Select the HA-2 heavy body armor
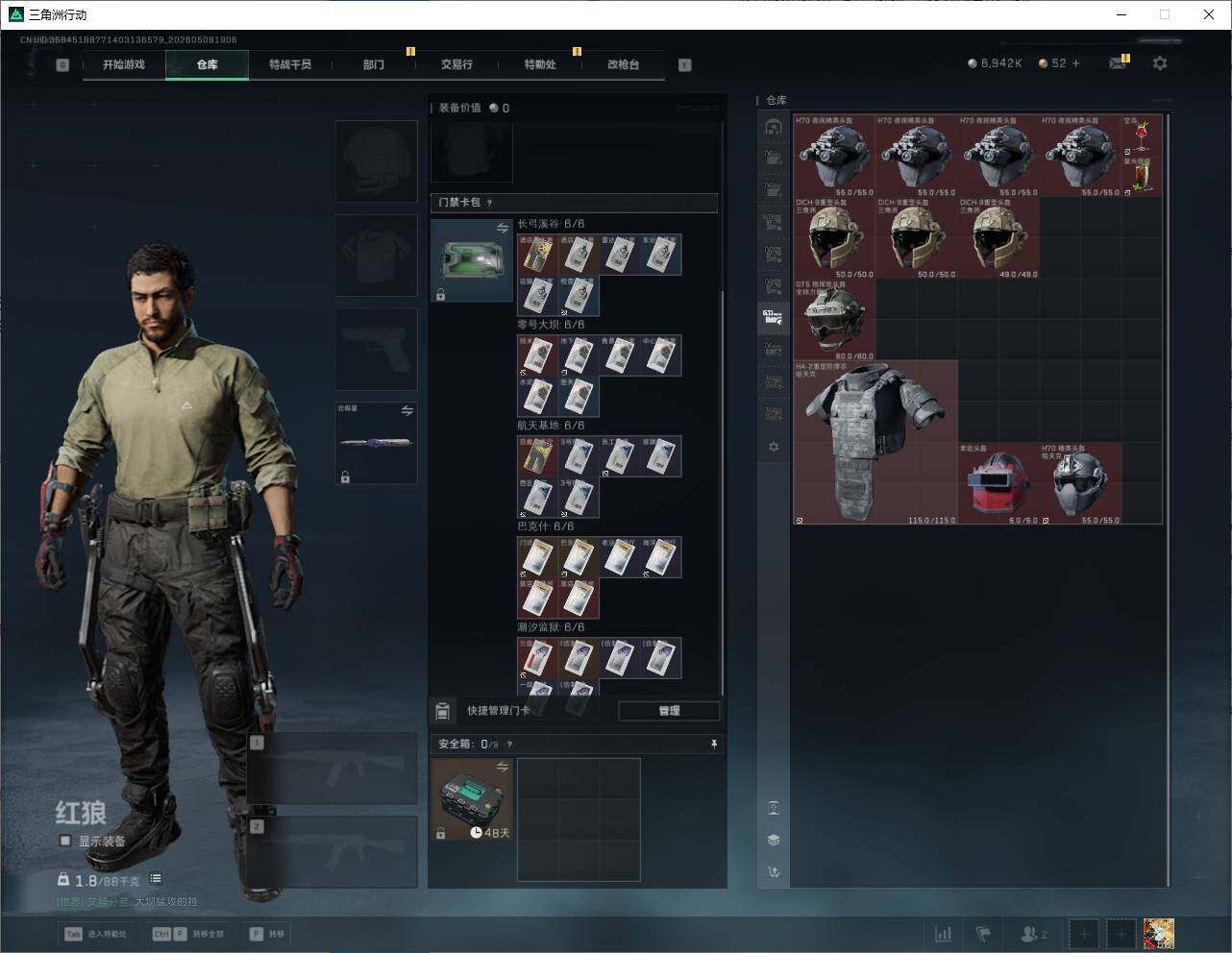 click(x=875, y=443)
